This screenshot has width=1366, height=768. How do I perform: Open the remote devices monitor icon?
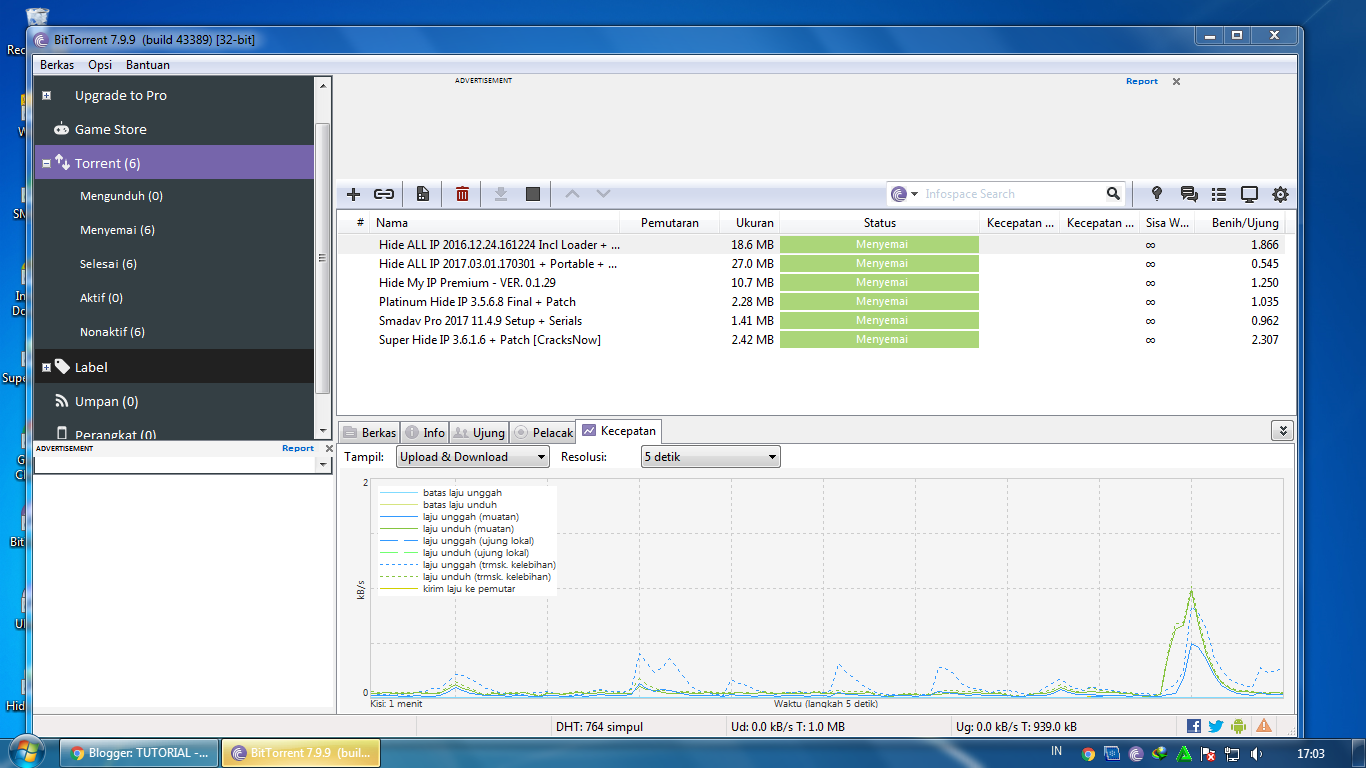click(x=1249, y=194)
